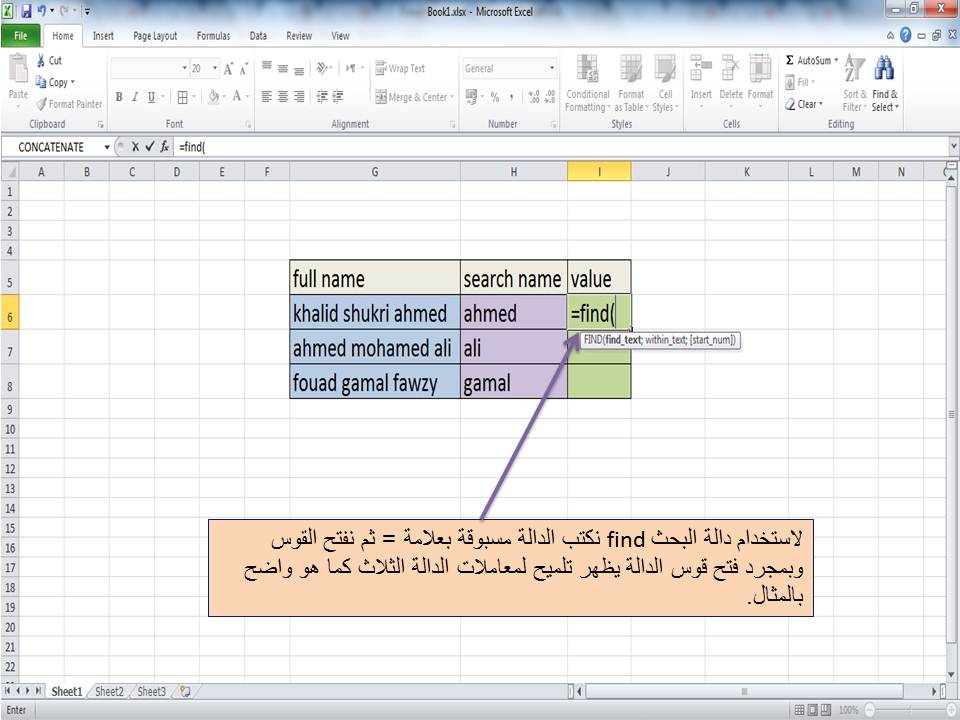Switch to the Page Layout tab

tap(155, 36)
